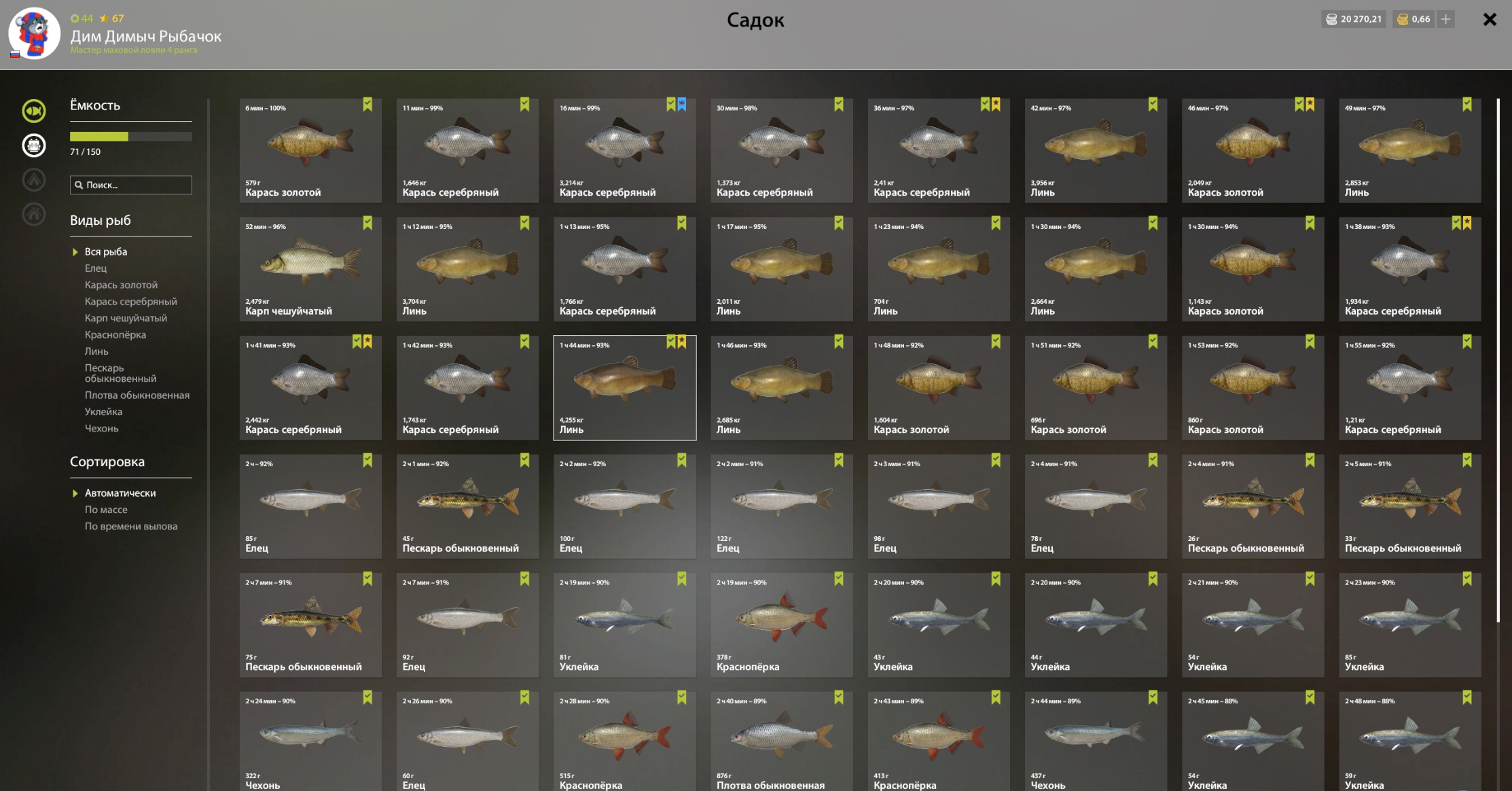Screen dimensions: 1512x791
Task: Select the round fish-cage icon in the sidebar
Action: coord(34,145)
